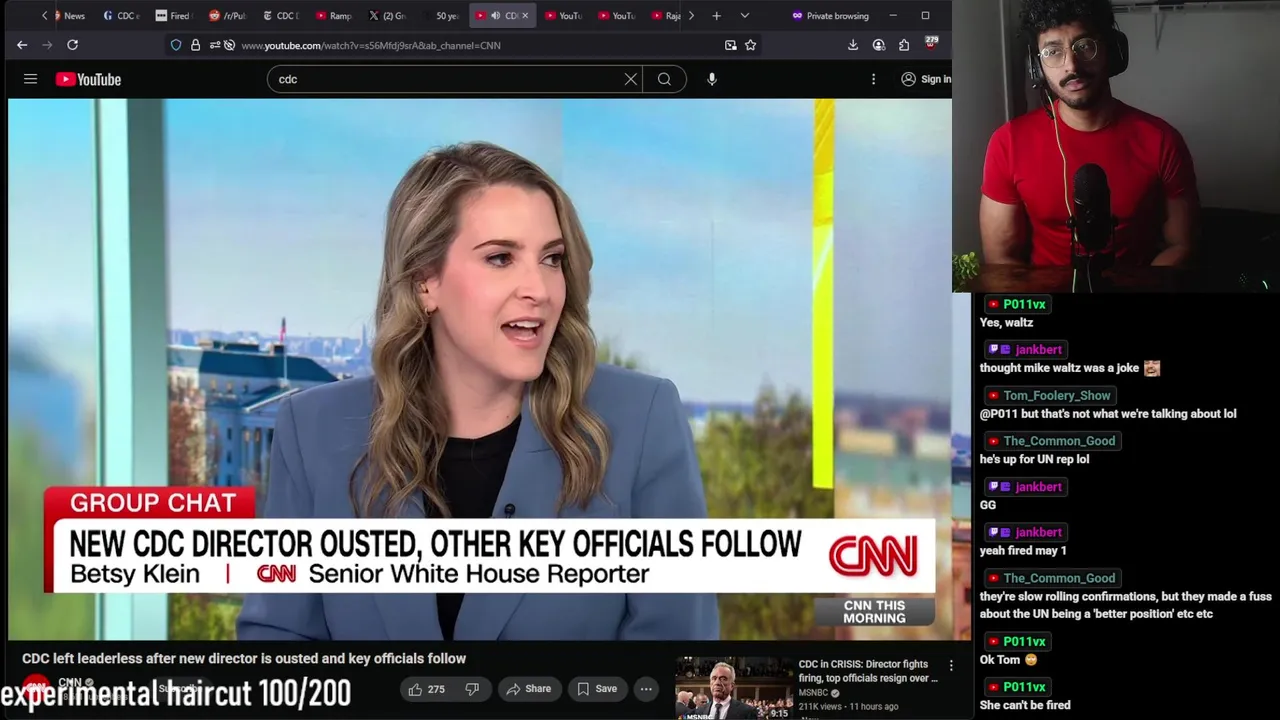1280x720 pixels.
Task: Go back with the browser back arrow
Action: point(22,45)
